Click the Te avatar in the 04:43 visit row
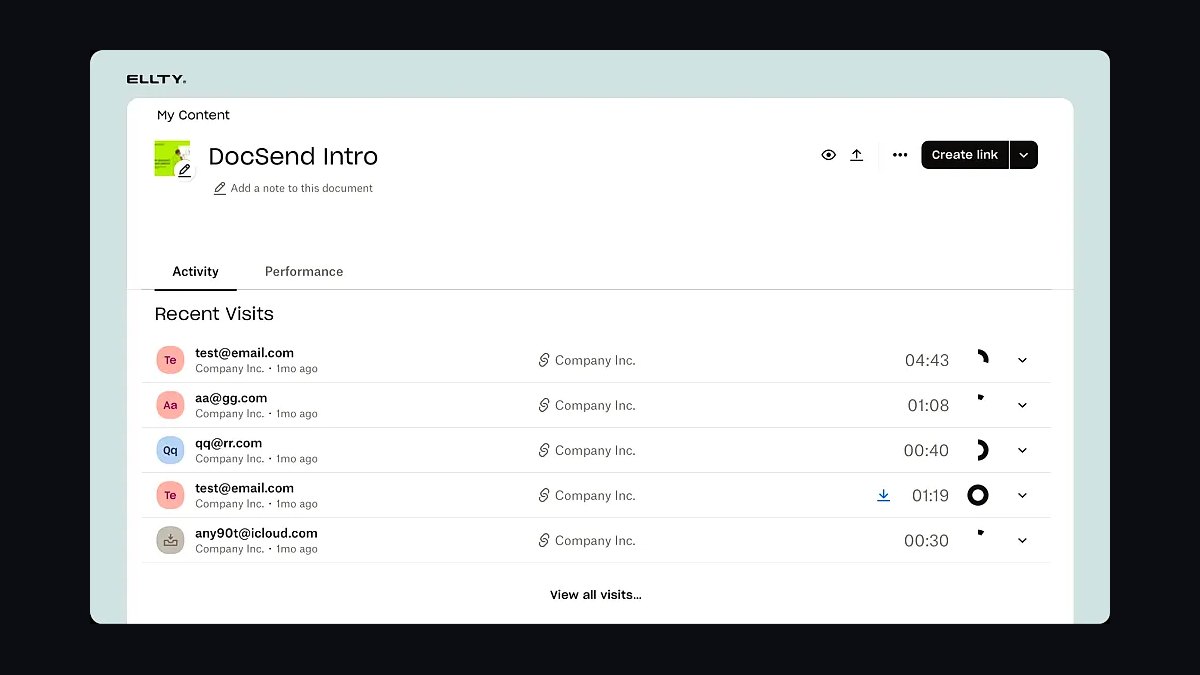The width and height of the screenshot is (1200, 675). click(x=170, y=360)
